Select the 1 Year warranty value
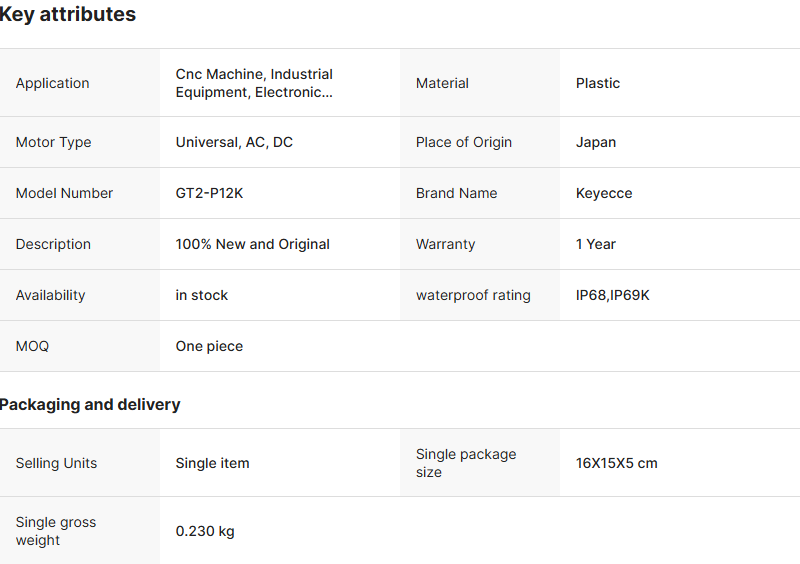The height and width of the screenshot is (564, 800). (596, 244)
